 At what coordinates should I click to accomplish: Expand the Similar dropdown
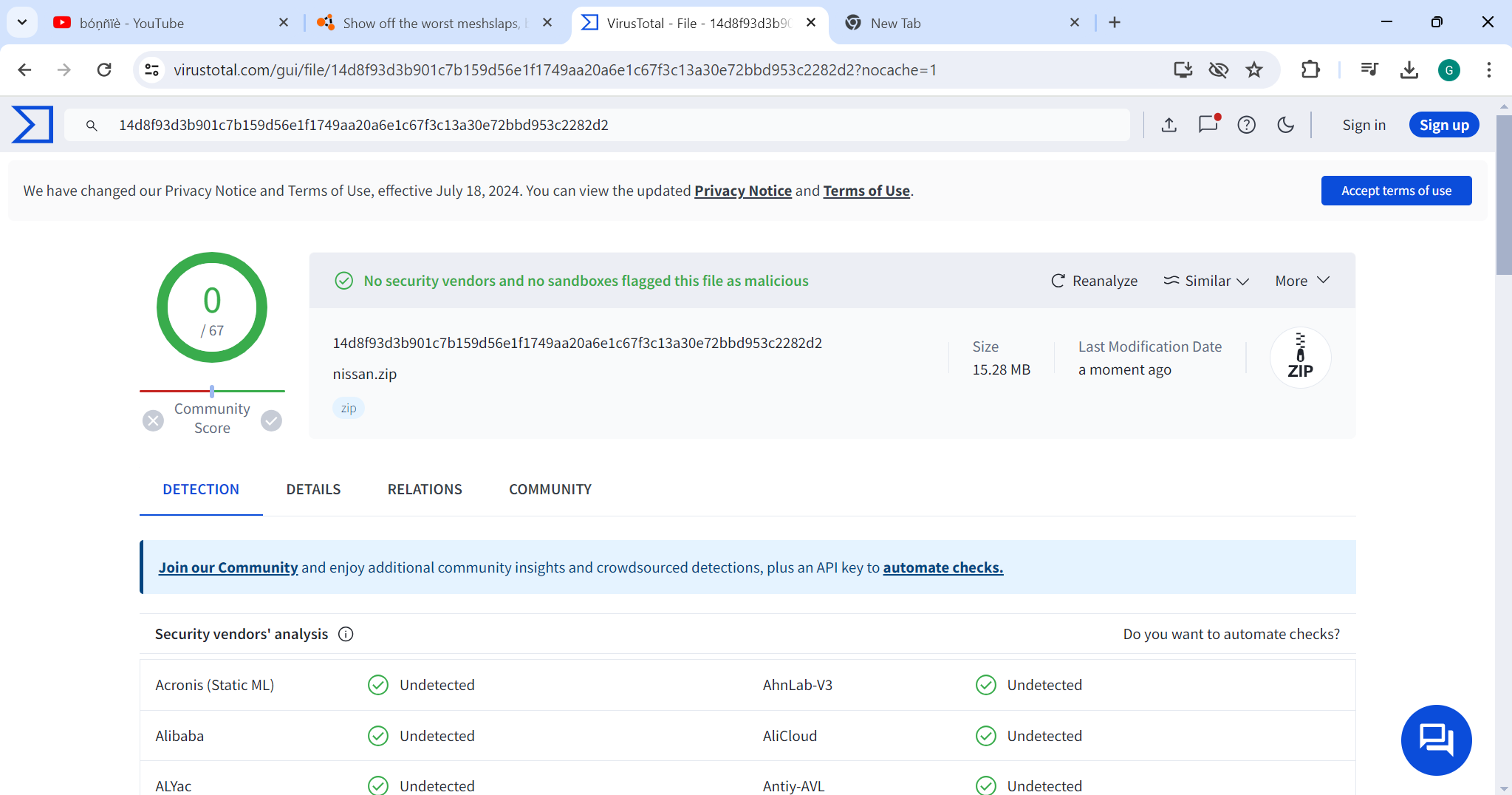[x=1206, y=281]
